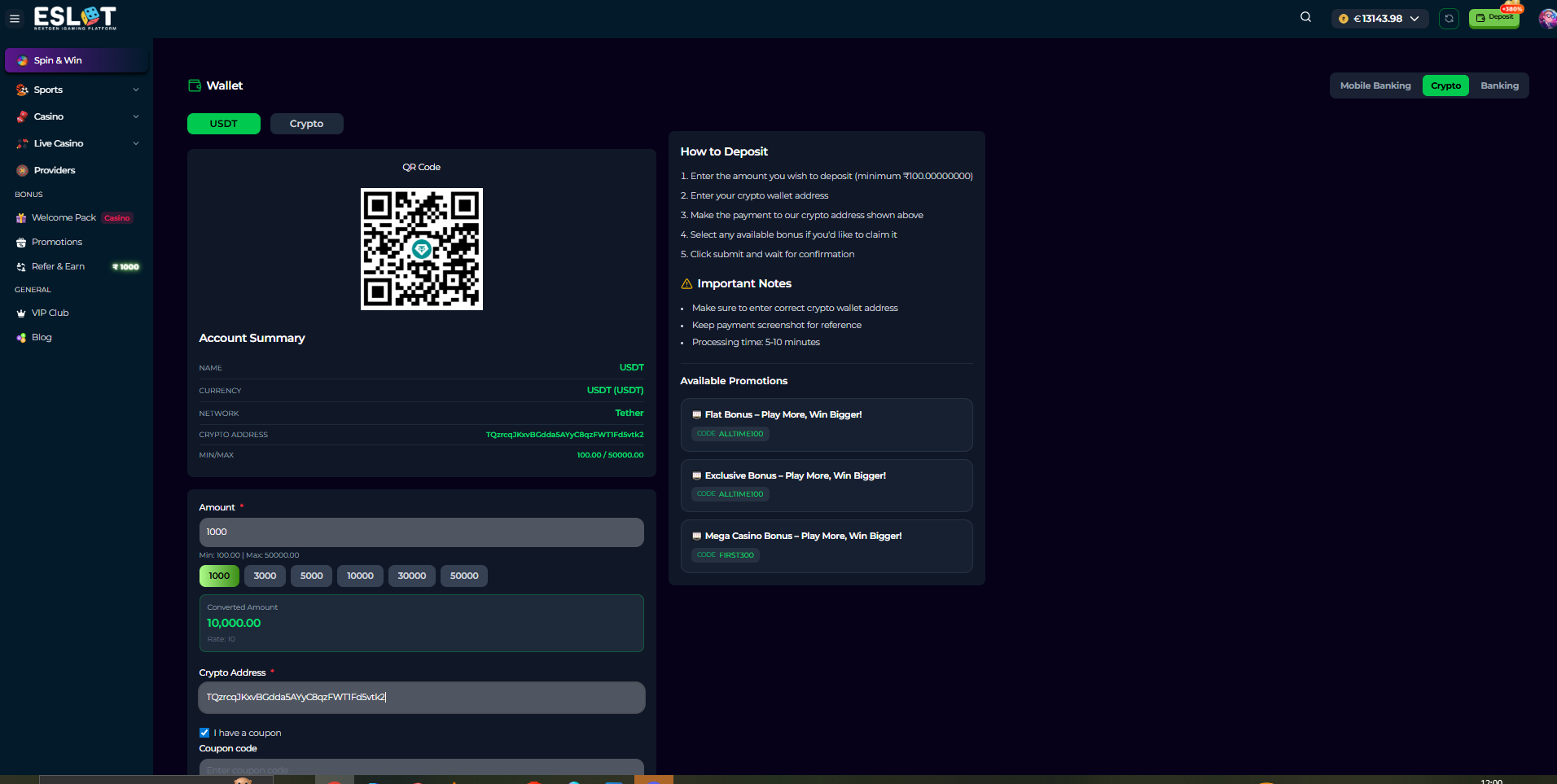Click the Welcome Pack gift icon
The height and width of the screenshot is (784, 1557).
[x=21, y=217]
